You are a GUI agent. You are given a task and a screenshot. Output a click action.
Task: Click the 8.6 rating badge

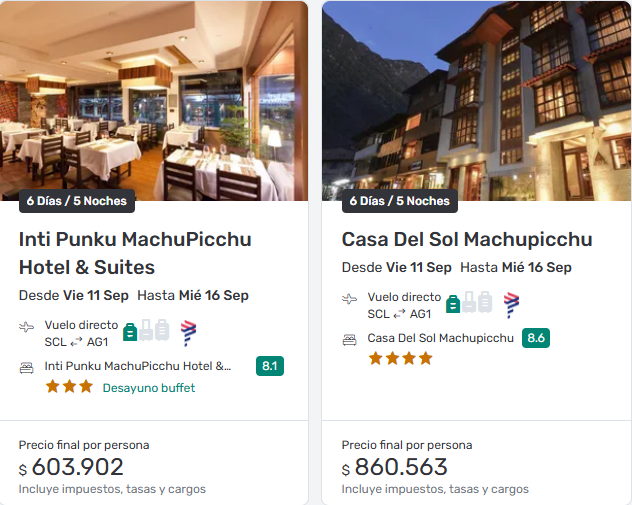coord(536,338)
